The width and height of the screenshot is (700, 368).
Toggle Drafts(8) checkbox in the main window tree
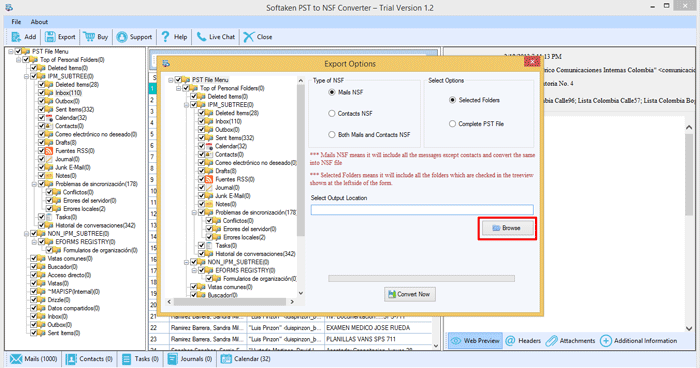[x=42, y=142]
